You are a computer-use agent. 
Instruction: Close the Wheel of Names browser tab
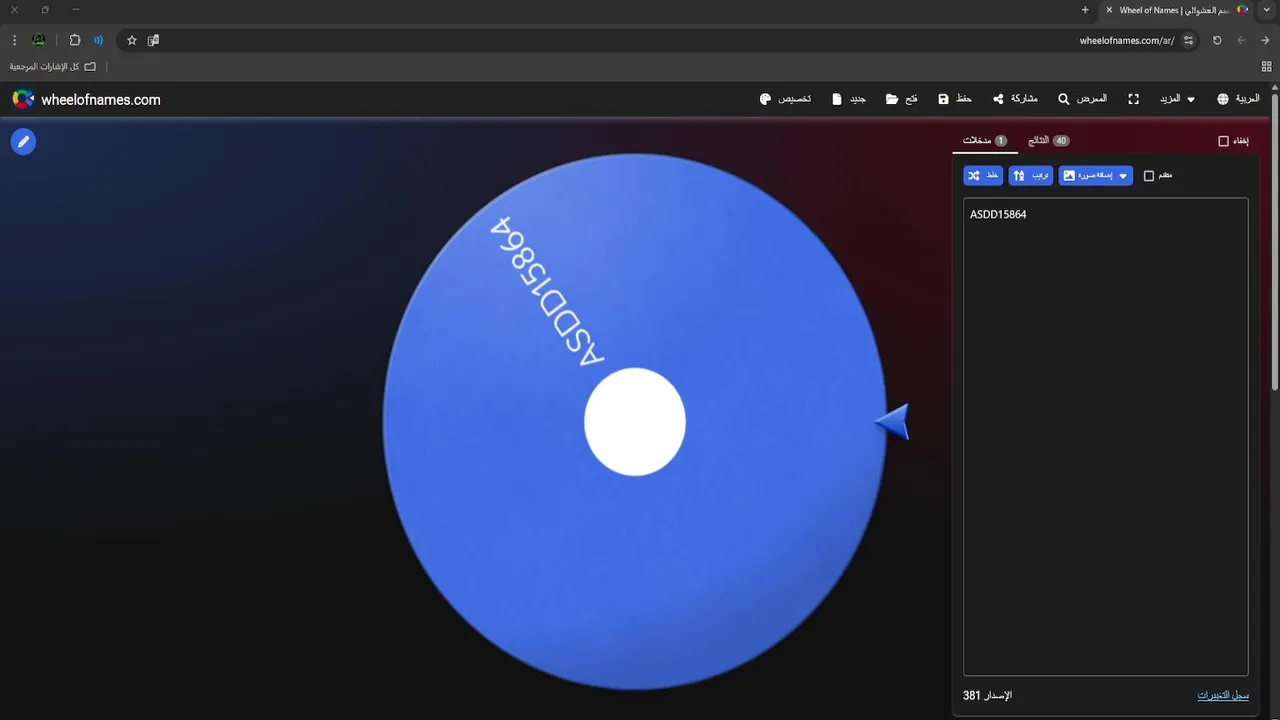tap(1109, 10)
